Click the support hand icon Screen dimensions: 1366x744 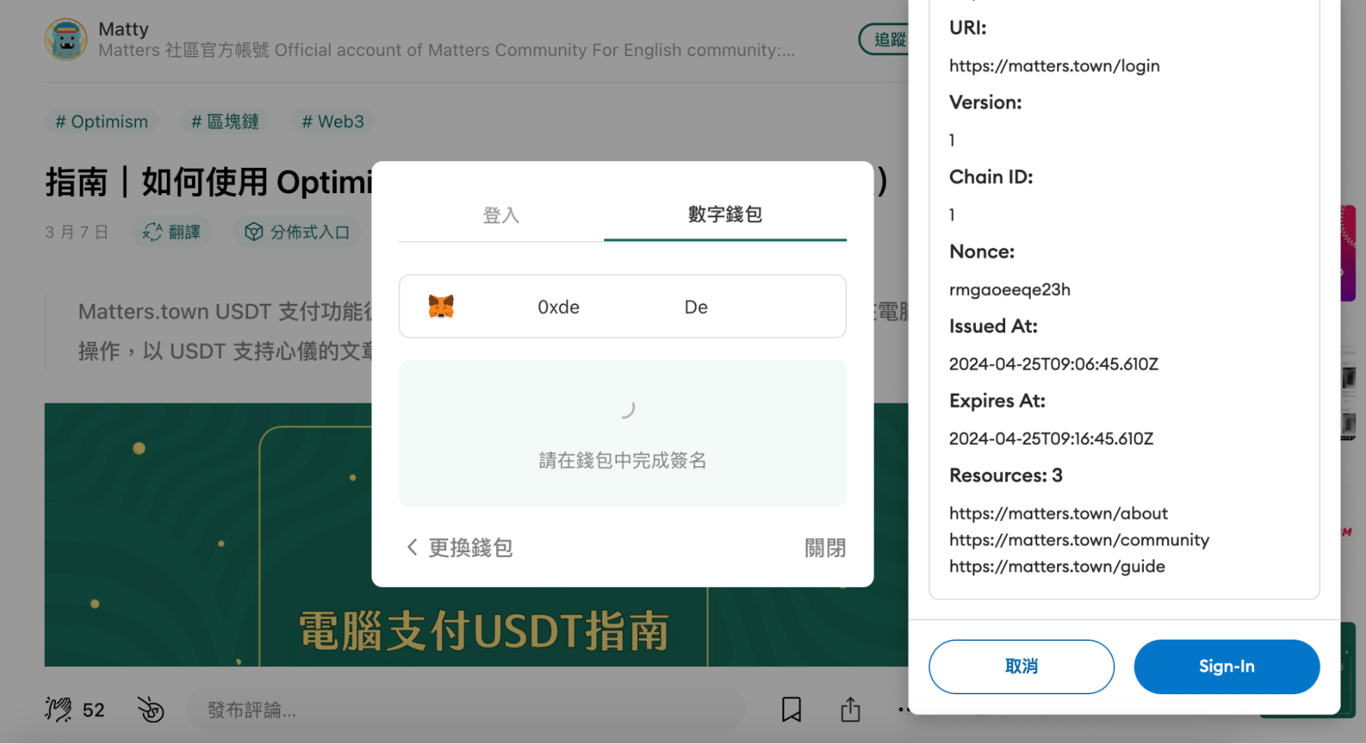151,709
